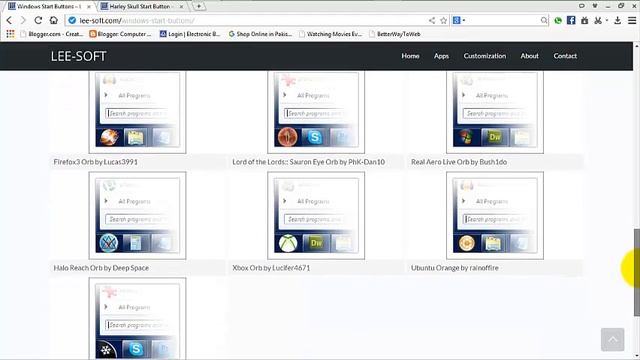640x360 pixels.
Task: Open a new browser tab
Action: click(199, 6)
